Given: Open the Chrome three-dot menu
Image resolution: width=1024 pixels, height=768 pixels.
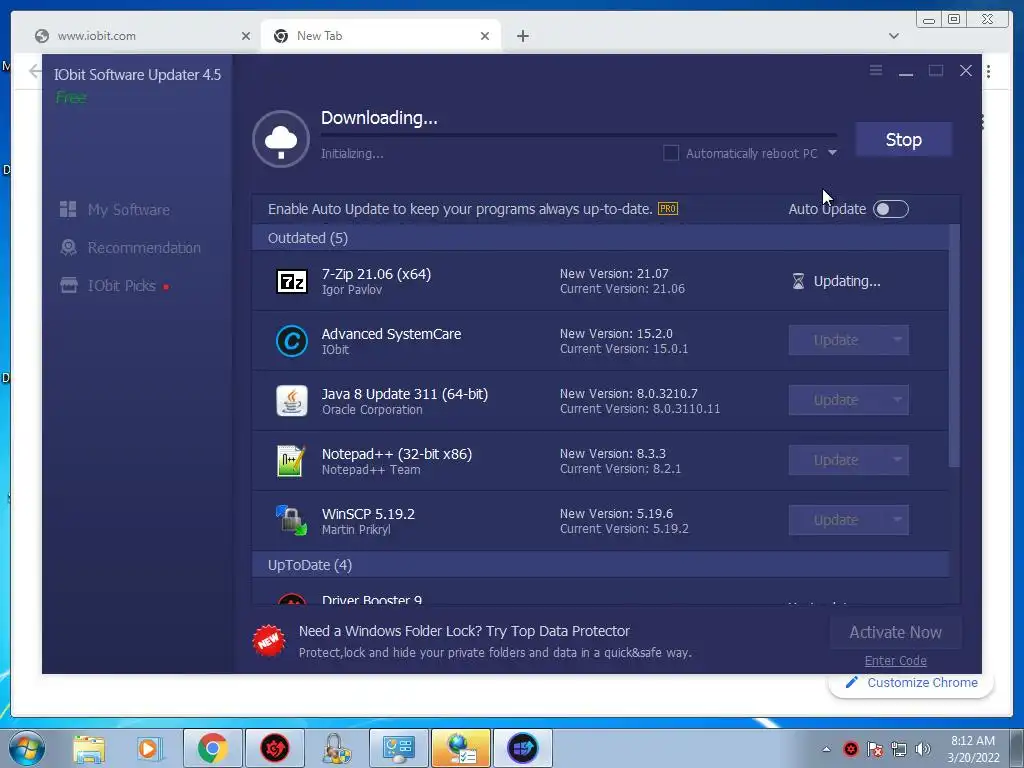Looking at the screenshot, I should click(989, 71).
